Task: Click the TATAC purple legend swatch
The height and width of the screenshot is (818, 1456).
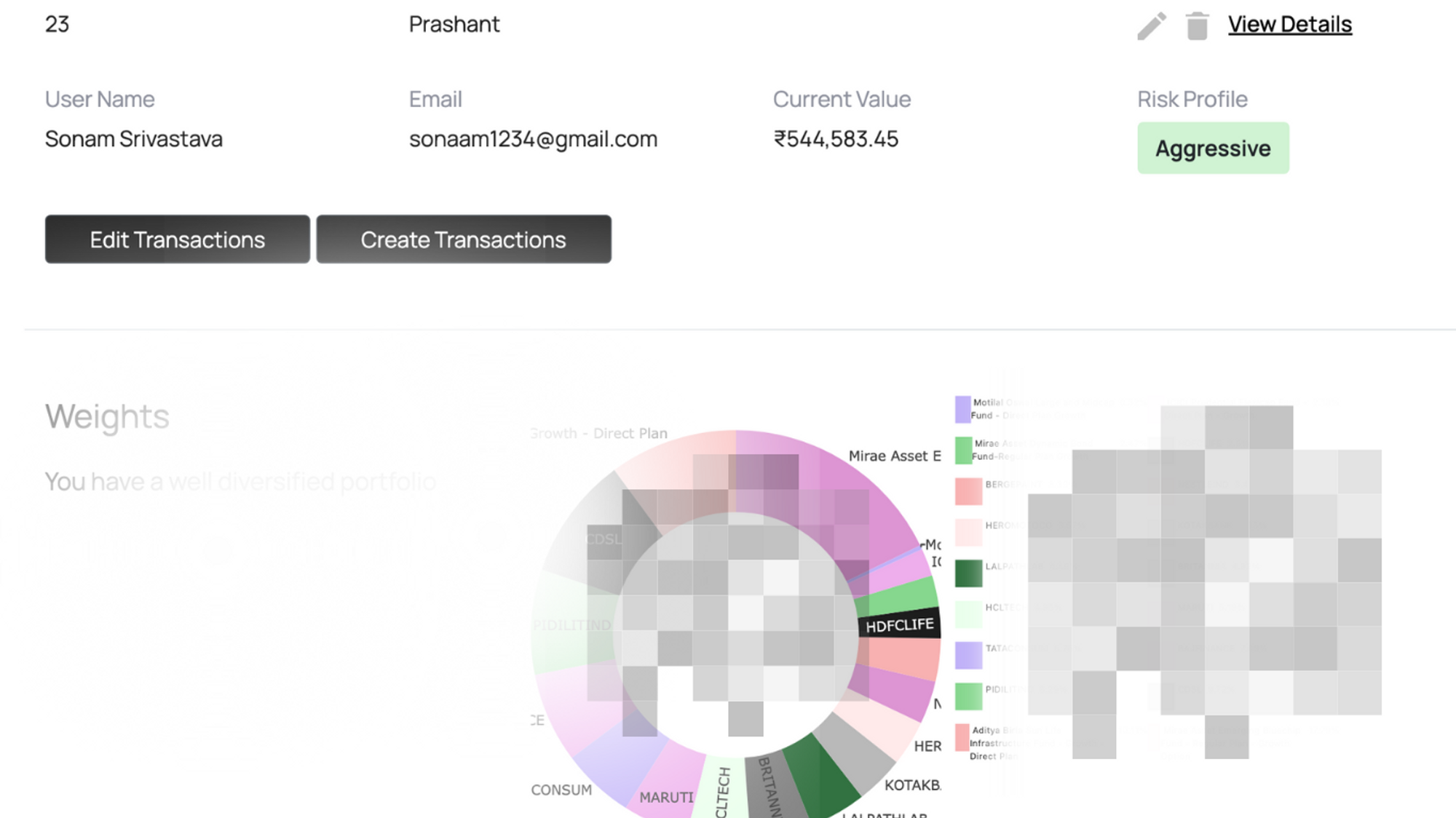Action: pos(968,656)
